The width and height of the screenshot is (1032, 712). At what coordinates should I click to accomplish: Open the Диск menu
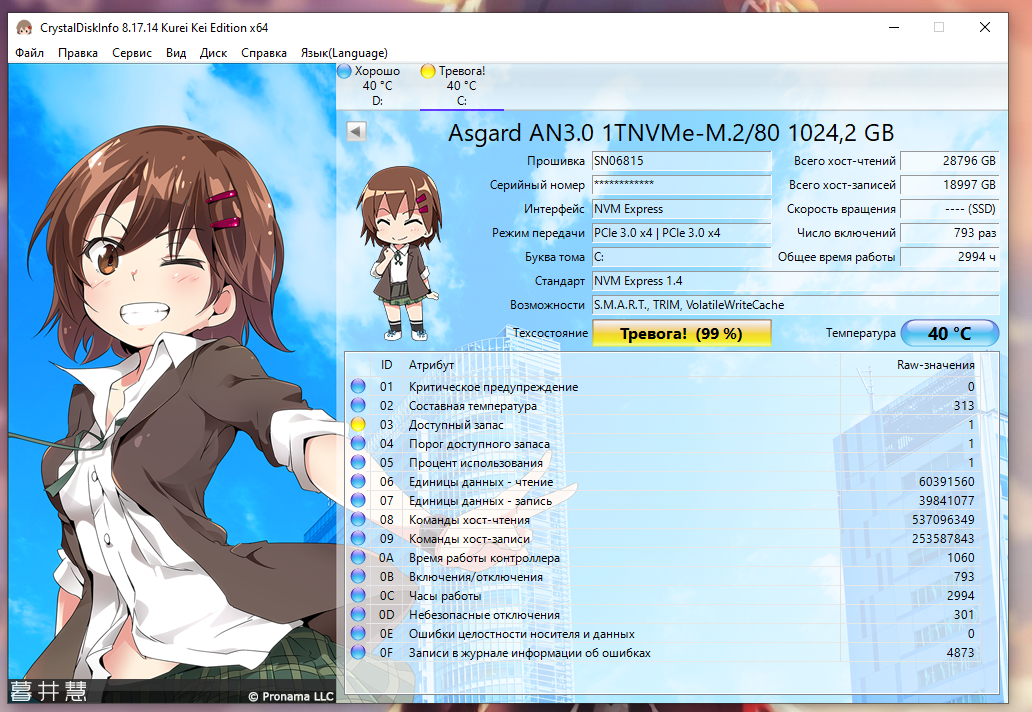[x=213, y=53]
